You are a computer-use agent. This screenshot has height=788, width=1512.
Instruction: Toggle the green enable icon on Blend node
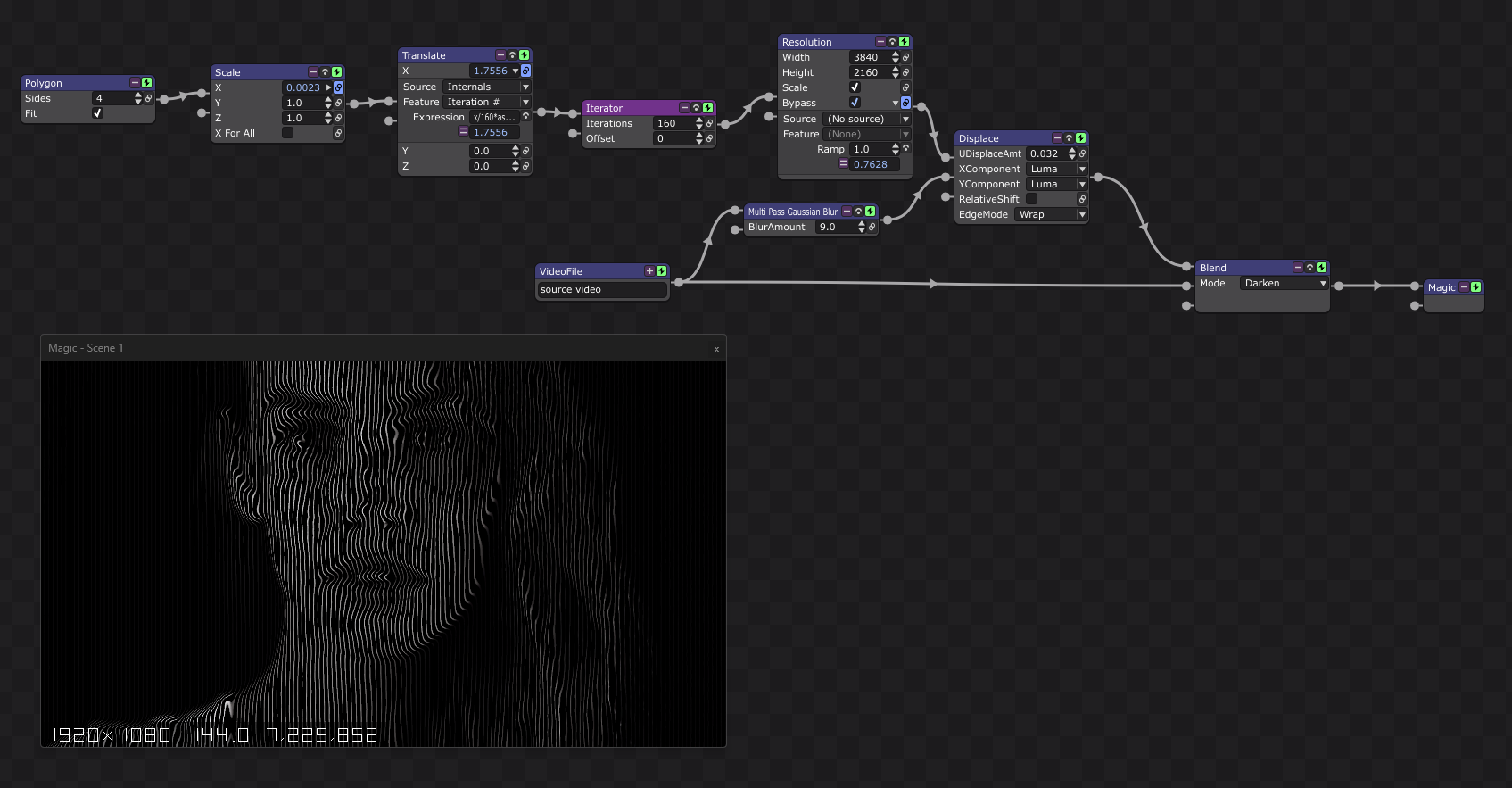coord(1321,268)
